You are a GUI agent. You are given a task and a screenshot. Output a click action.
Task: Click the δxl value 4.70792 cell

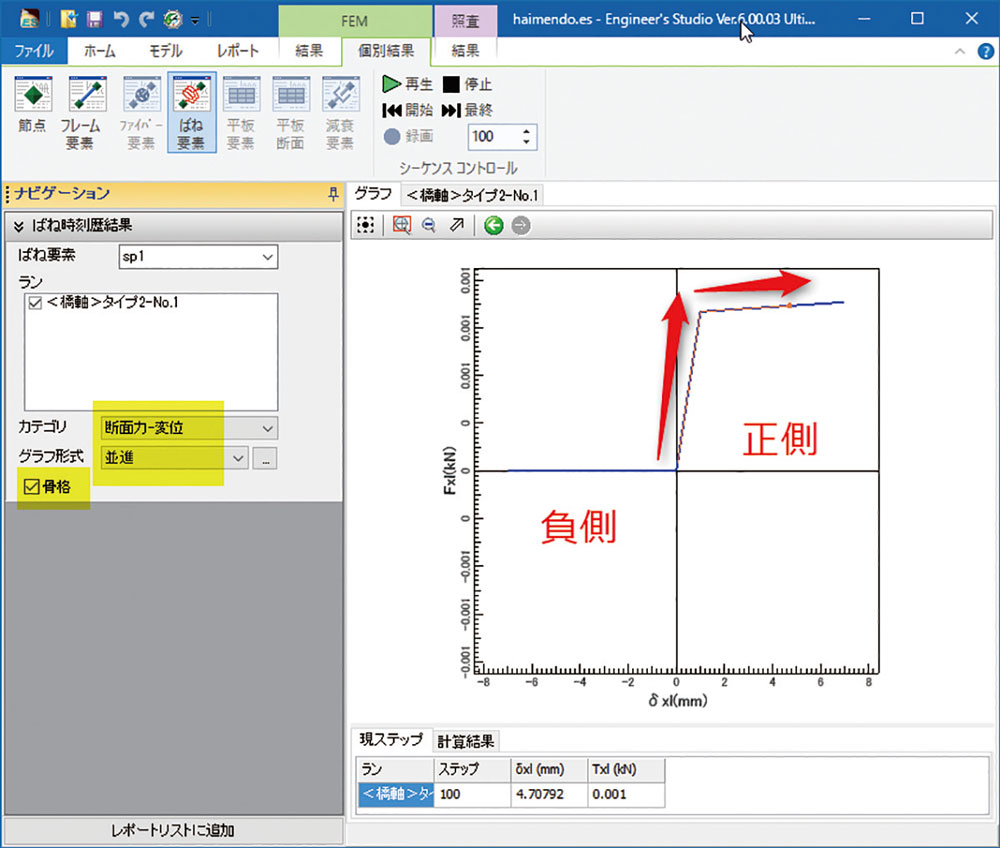coord(549,794)
